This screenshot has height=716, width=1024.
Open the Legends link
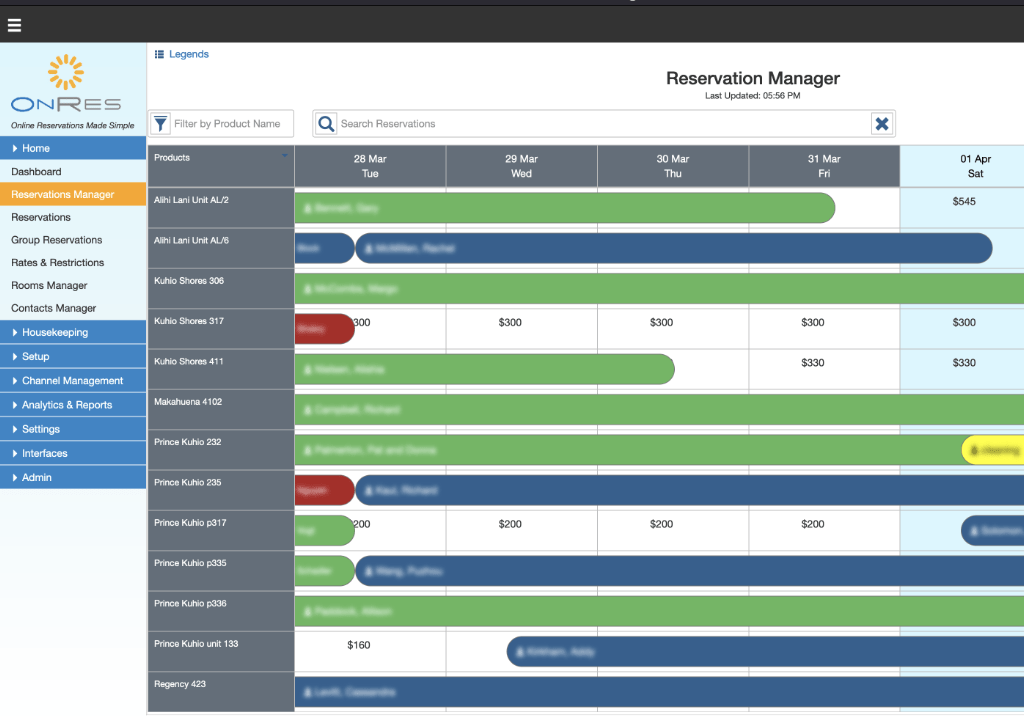[189, 55]
